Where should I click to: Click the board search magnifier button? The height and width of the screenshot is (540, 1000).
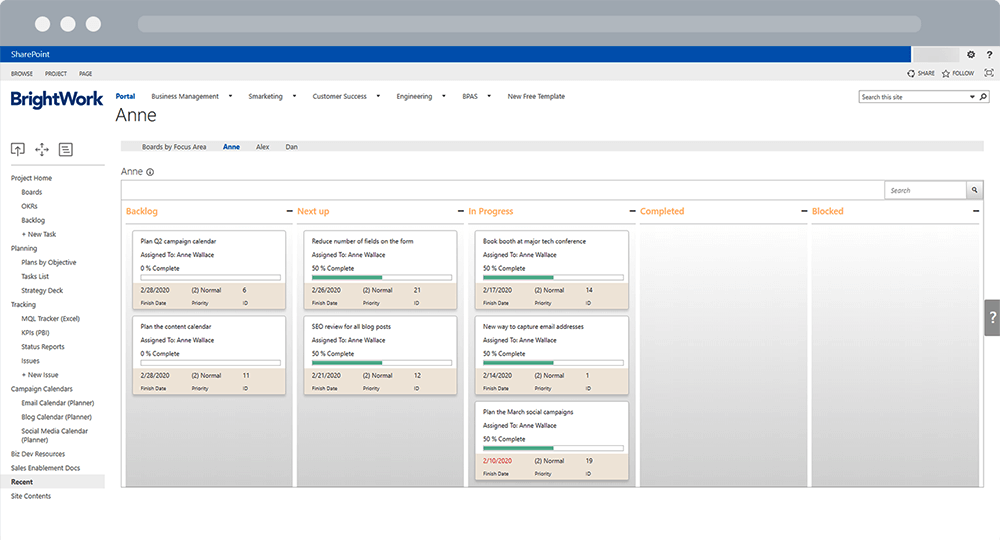point(974,190)
